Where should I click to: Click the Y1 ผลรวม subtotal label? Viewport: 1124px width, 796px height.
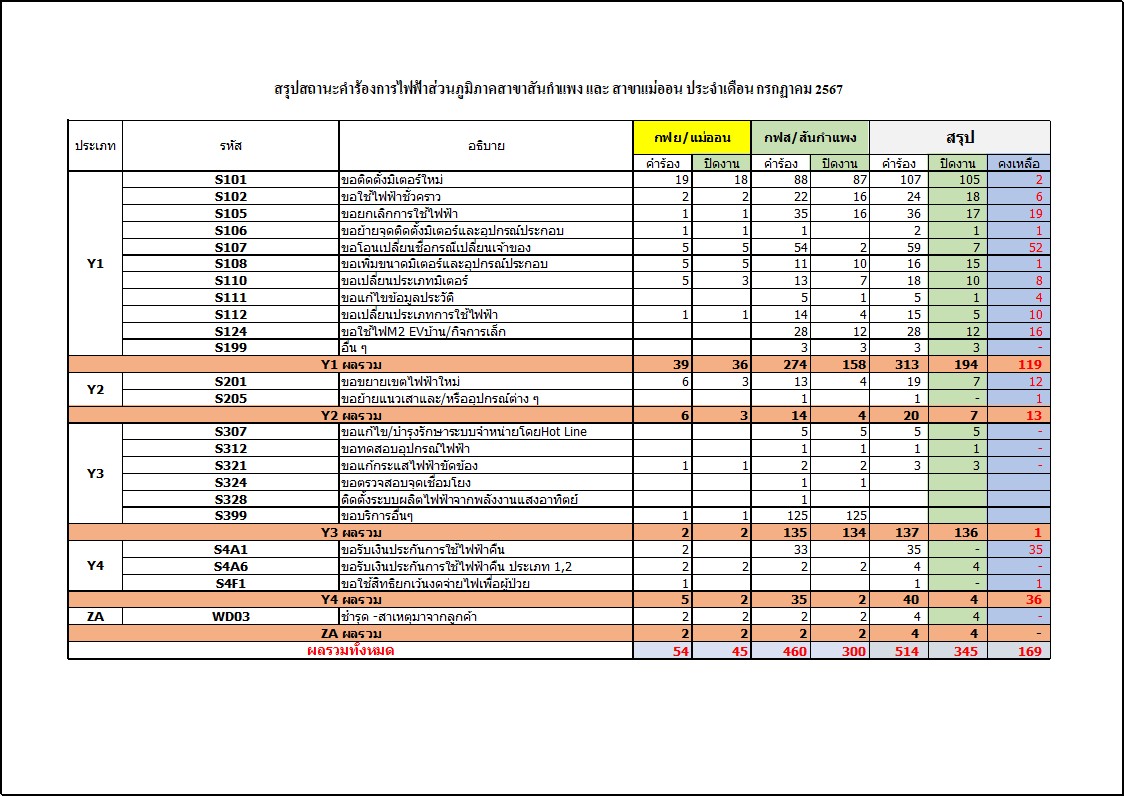pyautogui.click(x=351, y=364)
